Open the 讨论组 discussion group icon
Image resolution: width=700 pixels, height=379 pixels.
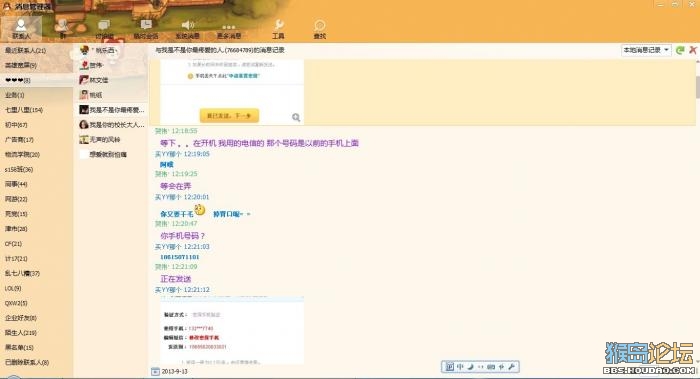(104, 29)
